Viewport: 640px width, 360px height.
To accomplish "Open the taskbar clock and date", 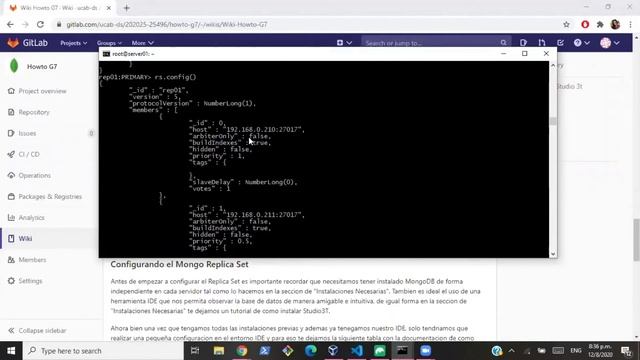I will point(600,351).
